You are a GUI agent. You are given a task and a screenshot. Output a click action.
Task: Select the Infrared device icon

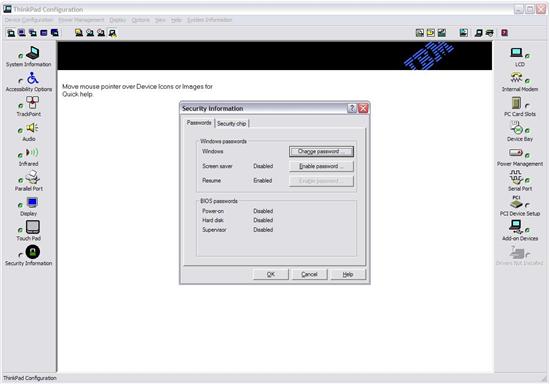(x=32, y=153)
